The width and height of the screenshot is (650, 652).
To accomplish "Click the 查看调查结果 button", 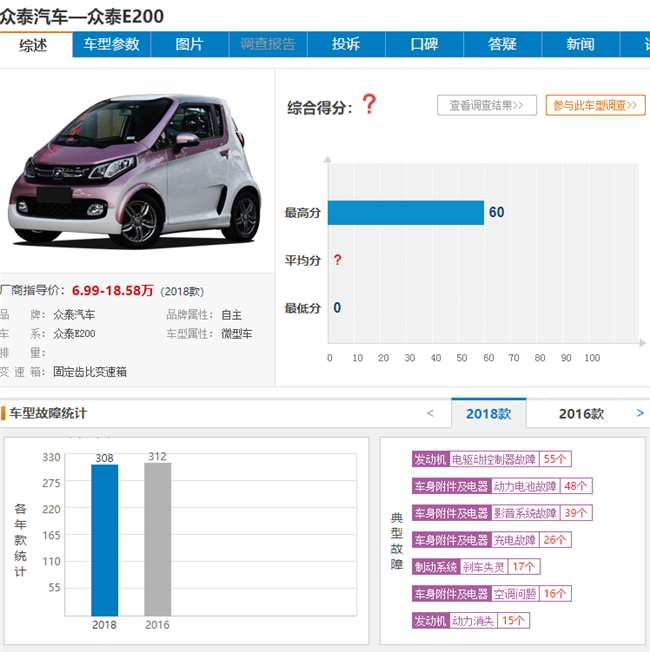I will click(487, 105).
